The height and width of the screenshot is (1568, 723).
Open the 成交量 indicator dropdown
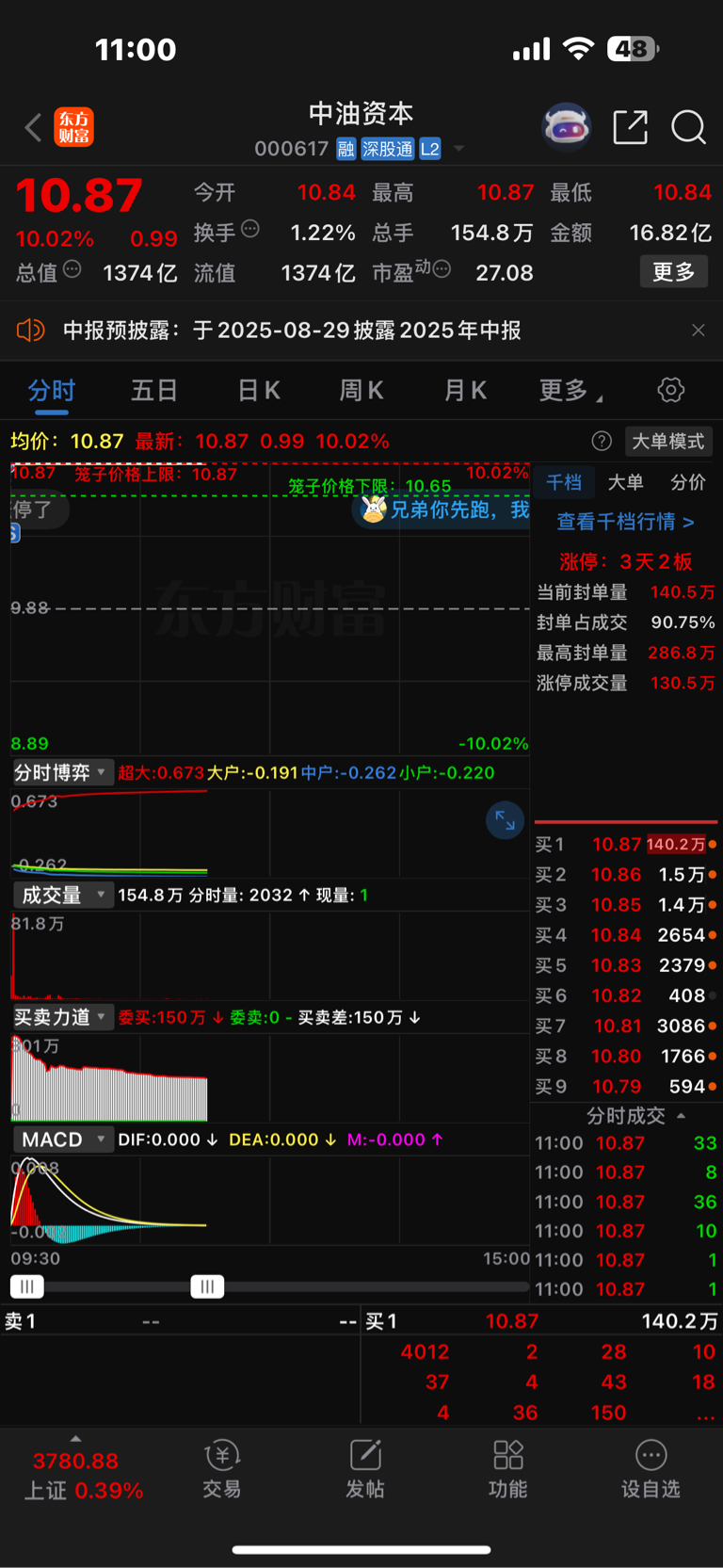[61, 895]
